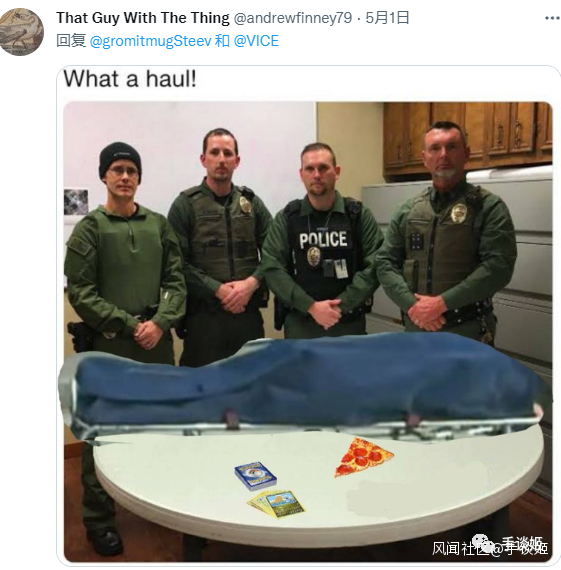The height and width of the screenshot is (570, 561).
Task: Open the attached police photo
Action: (x=308, y=332)
